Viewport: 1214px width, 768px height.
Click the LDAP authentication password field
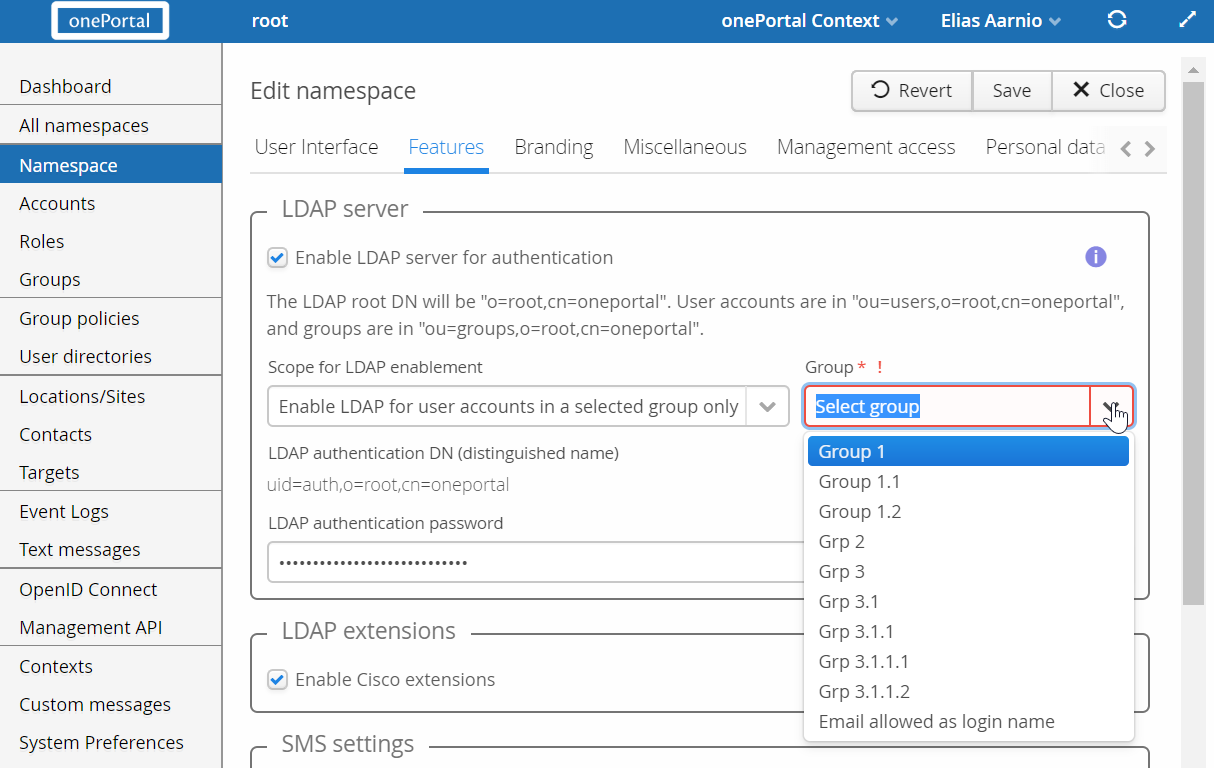tap(530, 562)
